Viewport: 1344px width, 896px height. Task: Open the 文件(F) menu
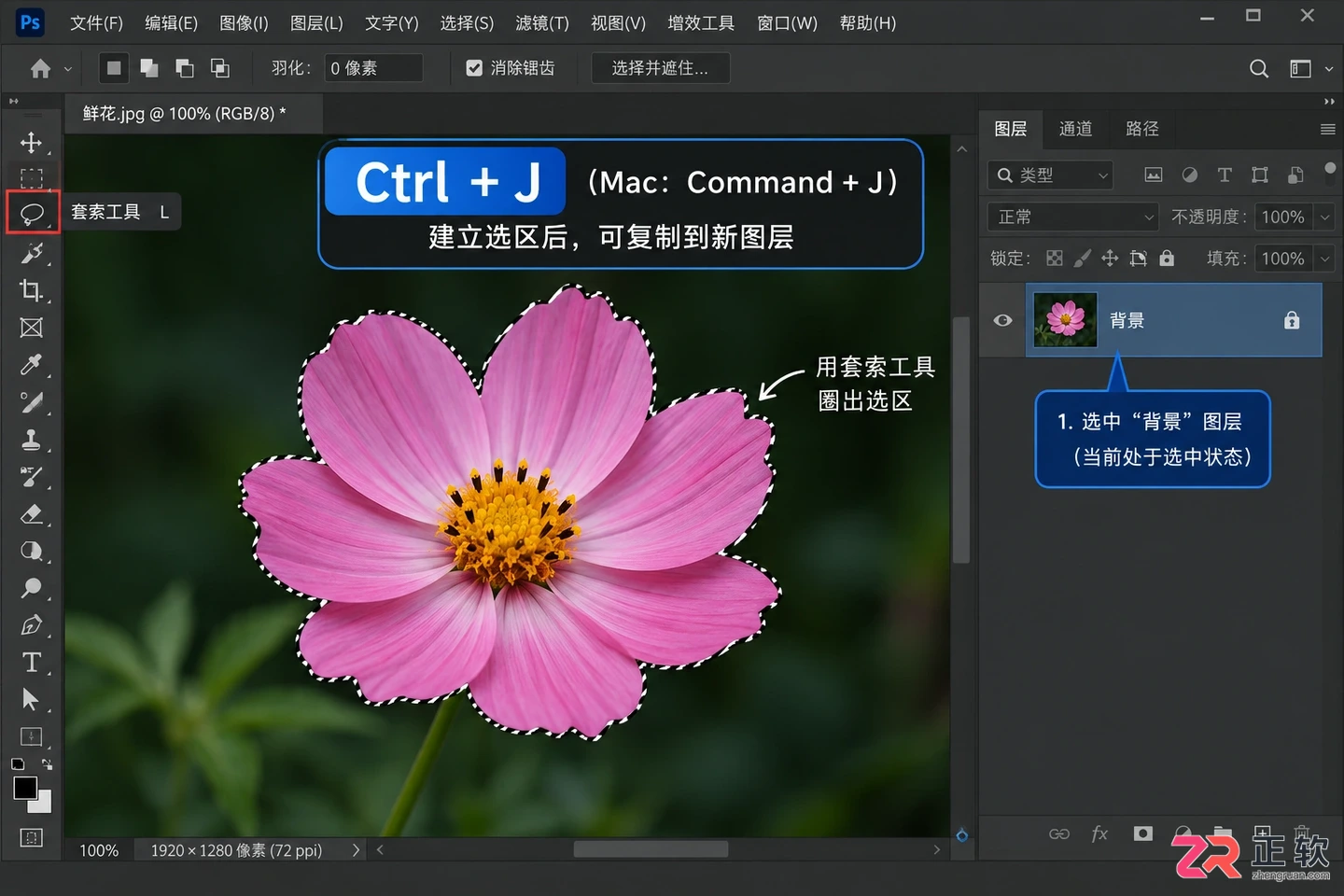96,22
